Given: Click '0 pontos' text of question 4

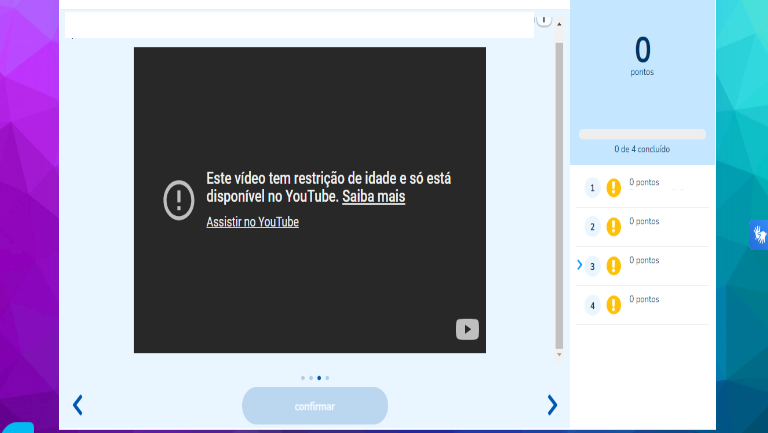Looking at the screenshot, I should click(x=644, y=299).
